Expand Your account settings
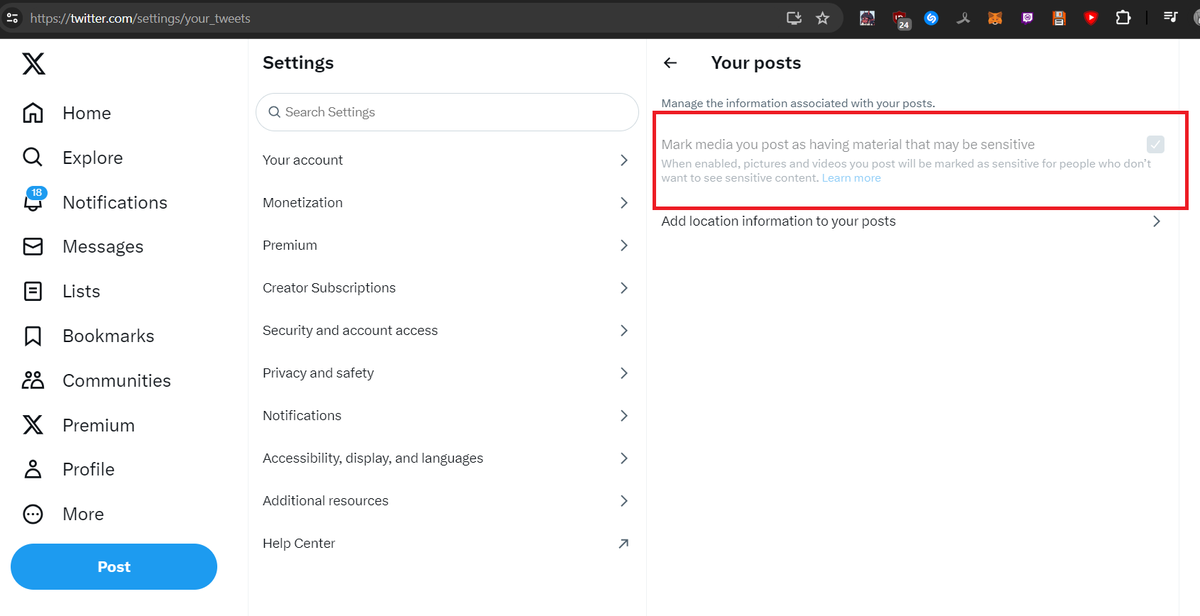Screen dimensions: 1200x616 click(447, 160)
